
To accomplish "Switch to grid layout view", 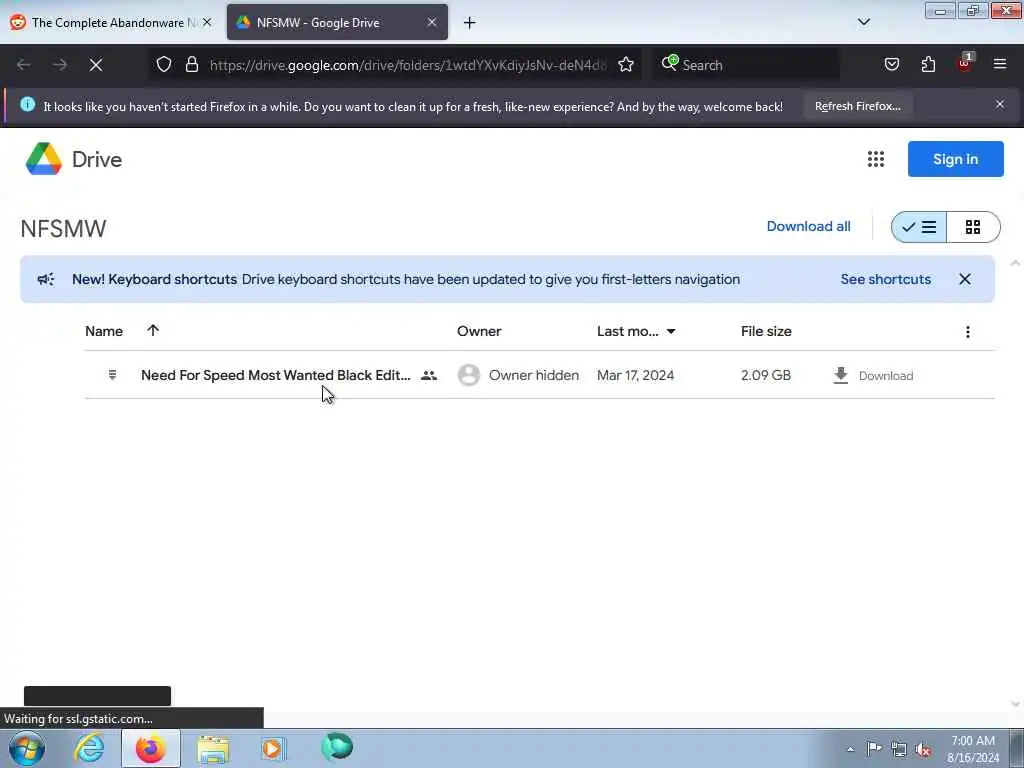I will pyautogui.click(x=972, y=227).
